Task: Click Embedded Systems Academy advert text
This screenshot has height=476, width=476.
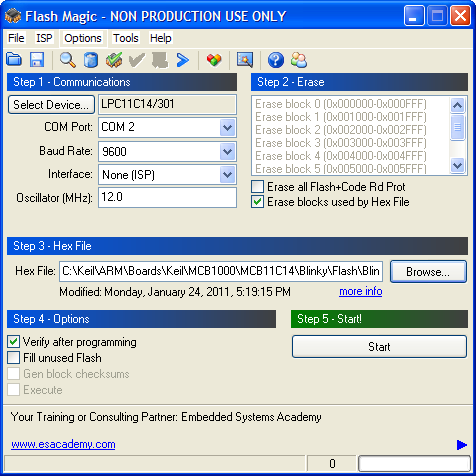Action: click(x=166, y=417)
